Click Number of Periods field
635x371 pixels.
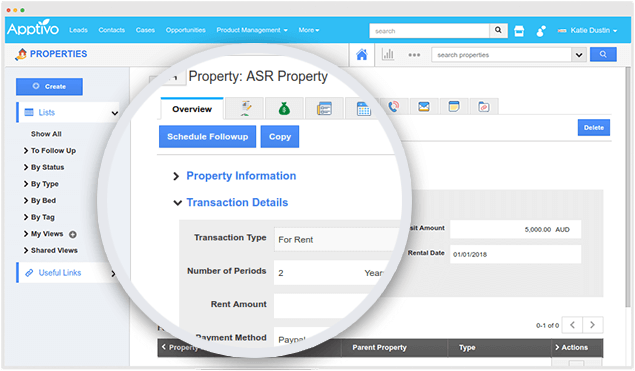coord(330,273)
